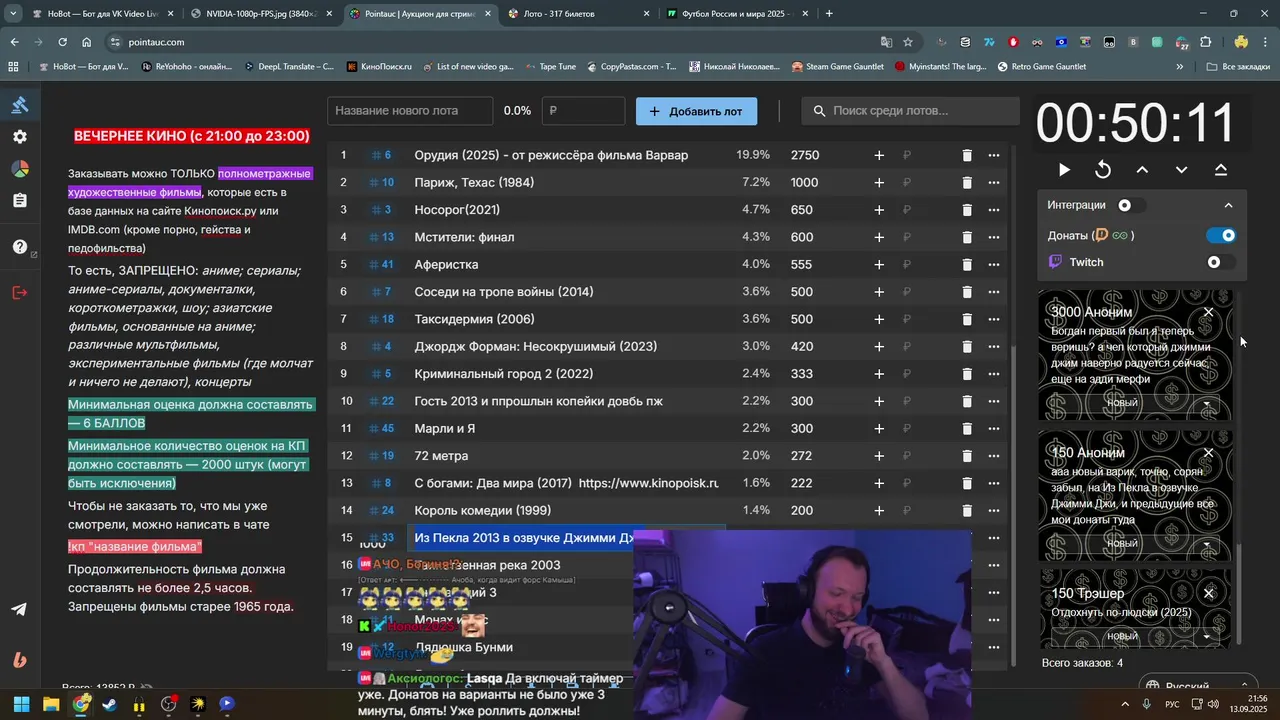Open options for 72 метра lot
1280x720 pixels.
994,455
